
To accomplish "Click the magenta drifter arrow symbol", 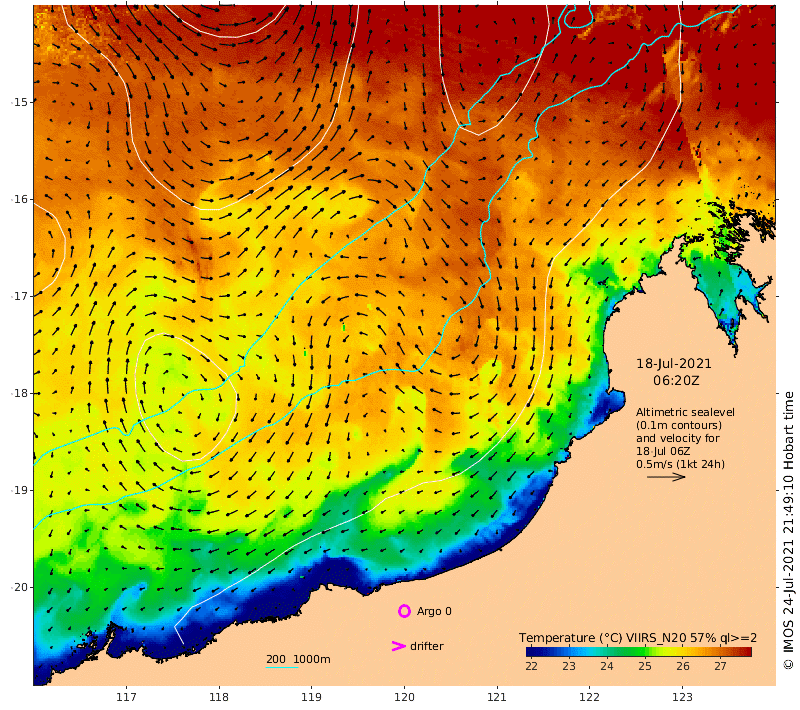I will click(398, 646).
